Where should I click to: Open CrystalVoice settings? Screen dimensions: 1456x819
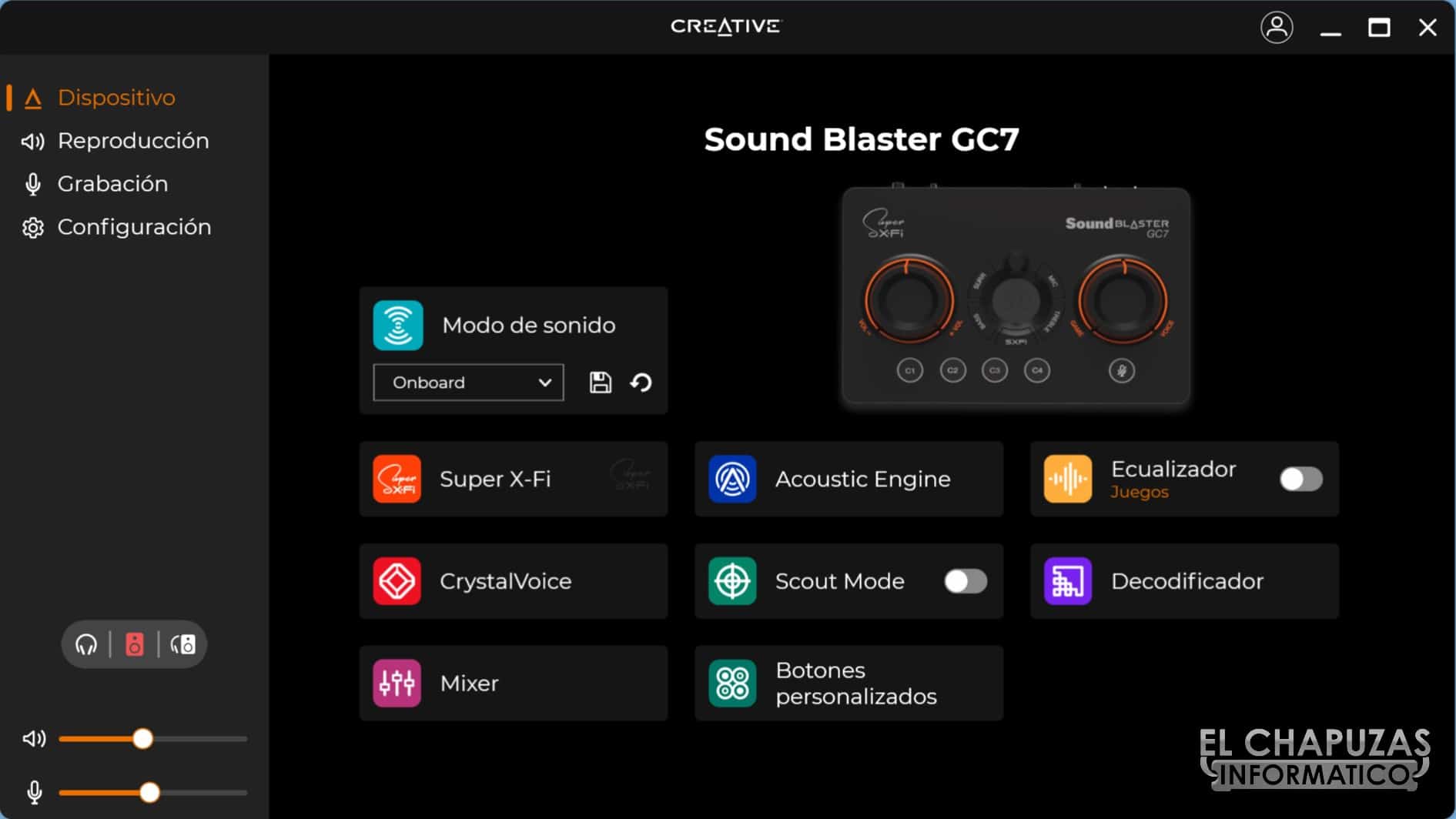[512, 581]
